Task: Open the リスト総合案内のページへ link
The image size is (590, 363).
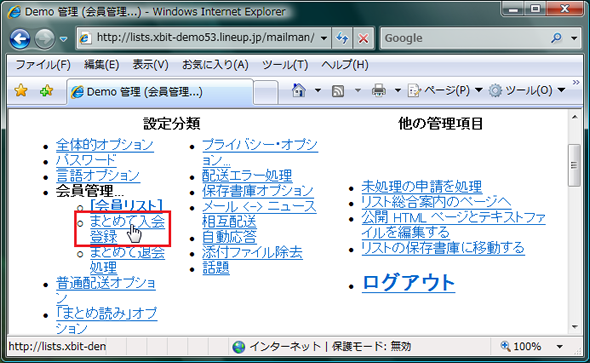Action: click(x=436, y=202)
